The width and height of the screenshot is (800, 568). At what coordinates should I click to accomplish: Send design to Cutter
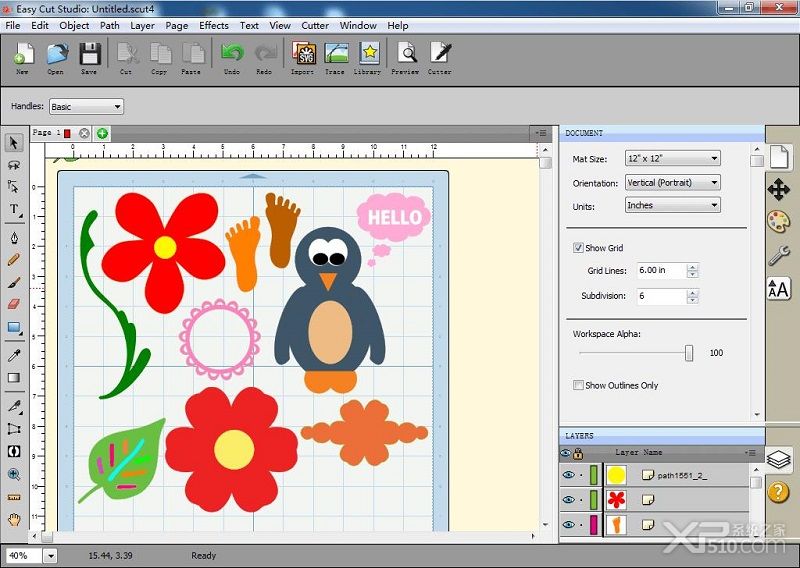coord(440,58)
